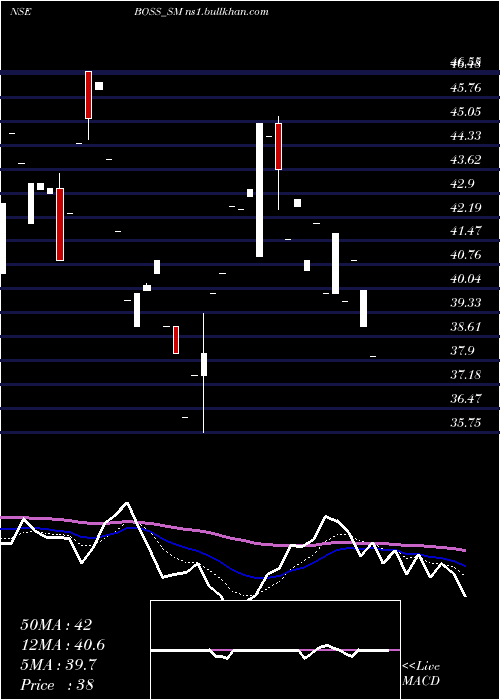This screenshot has width=500, height=700.
Task: Select the 40.04 price axis label
Action: click(x=466, y=279)
